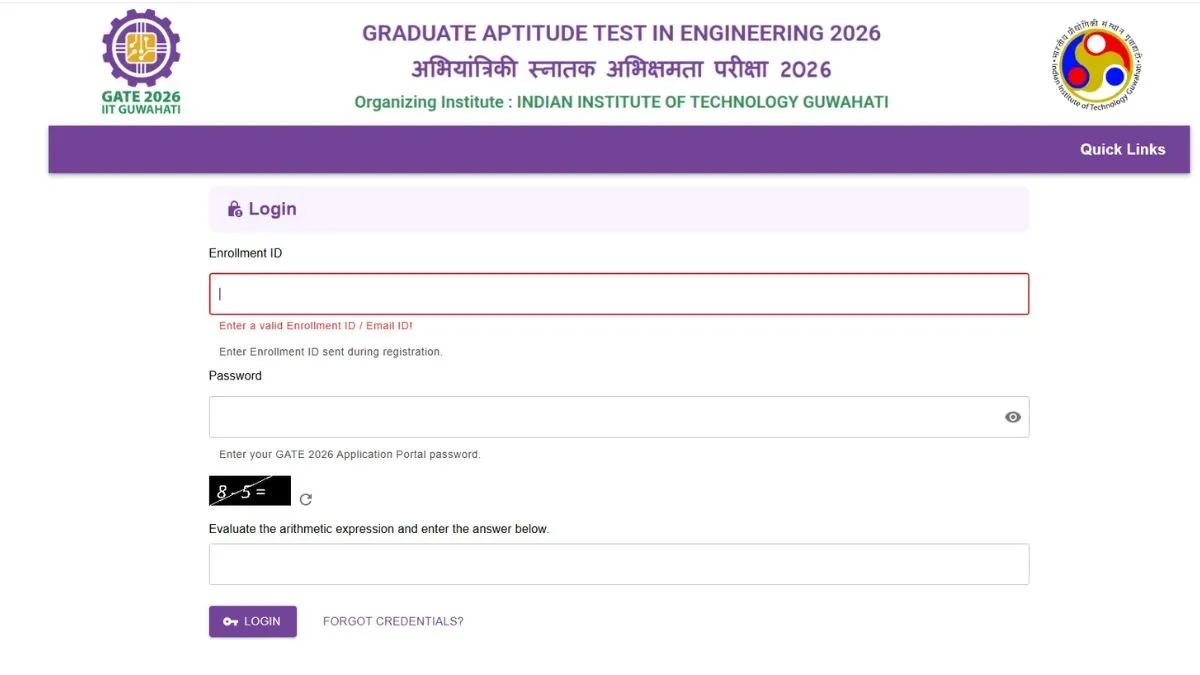The width and height of the screenshot is (1200, 675).
Task: Open the FORGOT CREDENTIALS? link
Action: pos(393,621)
